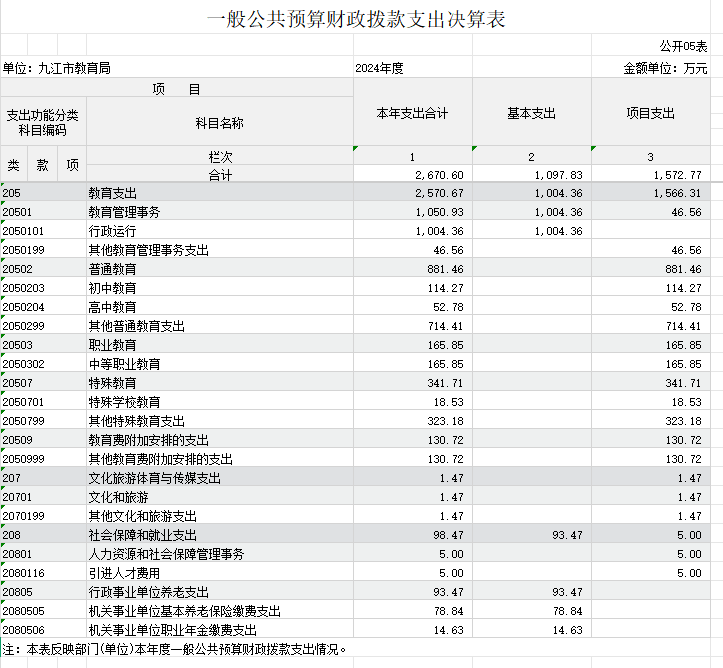Select the 基本支出 column header

(x=531, y=113)
